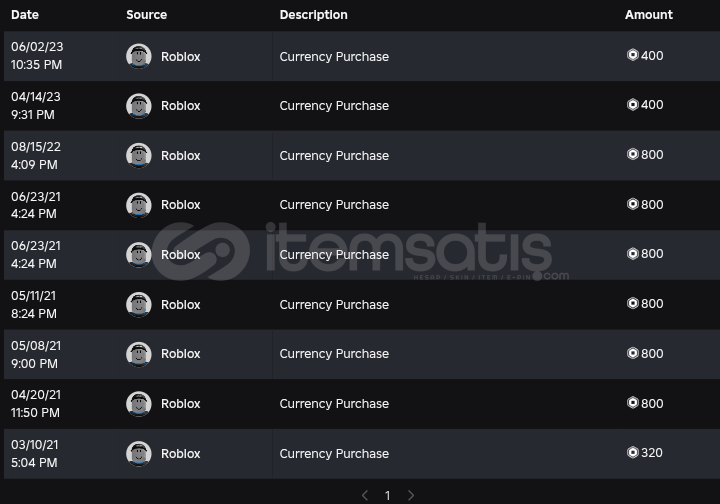Open Roblox source link in 05/11/21 row
The image size is (720, 504).
(180, 304)
